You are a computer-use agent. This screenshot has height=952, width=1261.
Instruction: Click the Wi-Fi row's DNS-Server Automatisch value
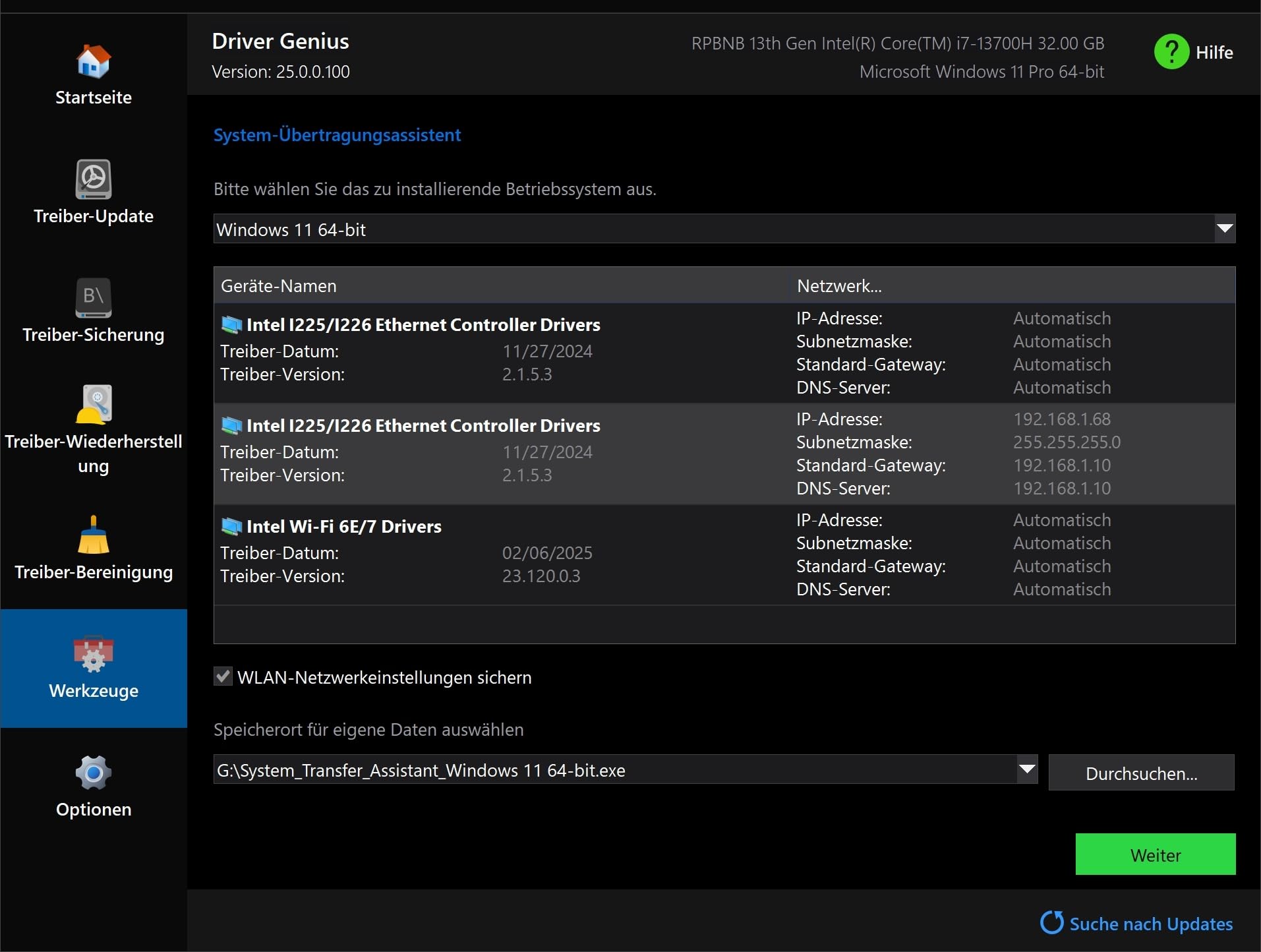point(1062,589)
